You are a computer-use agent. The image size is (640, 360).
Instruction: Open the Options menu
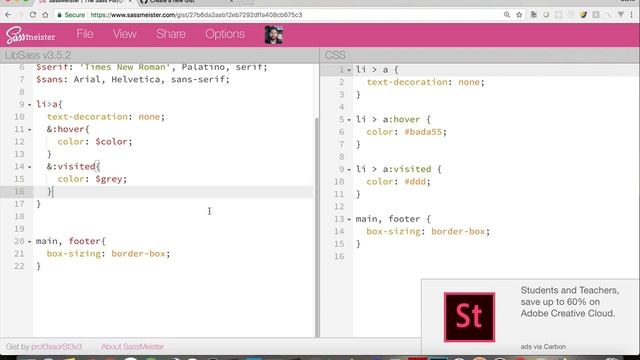pyautogui.click(x=225, y=34)
